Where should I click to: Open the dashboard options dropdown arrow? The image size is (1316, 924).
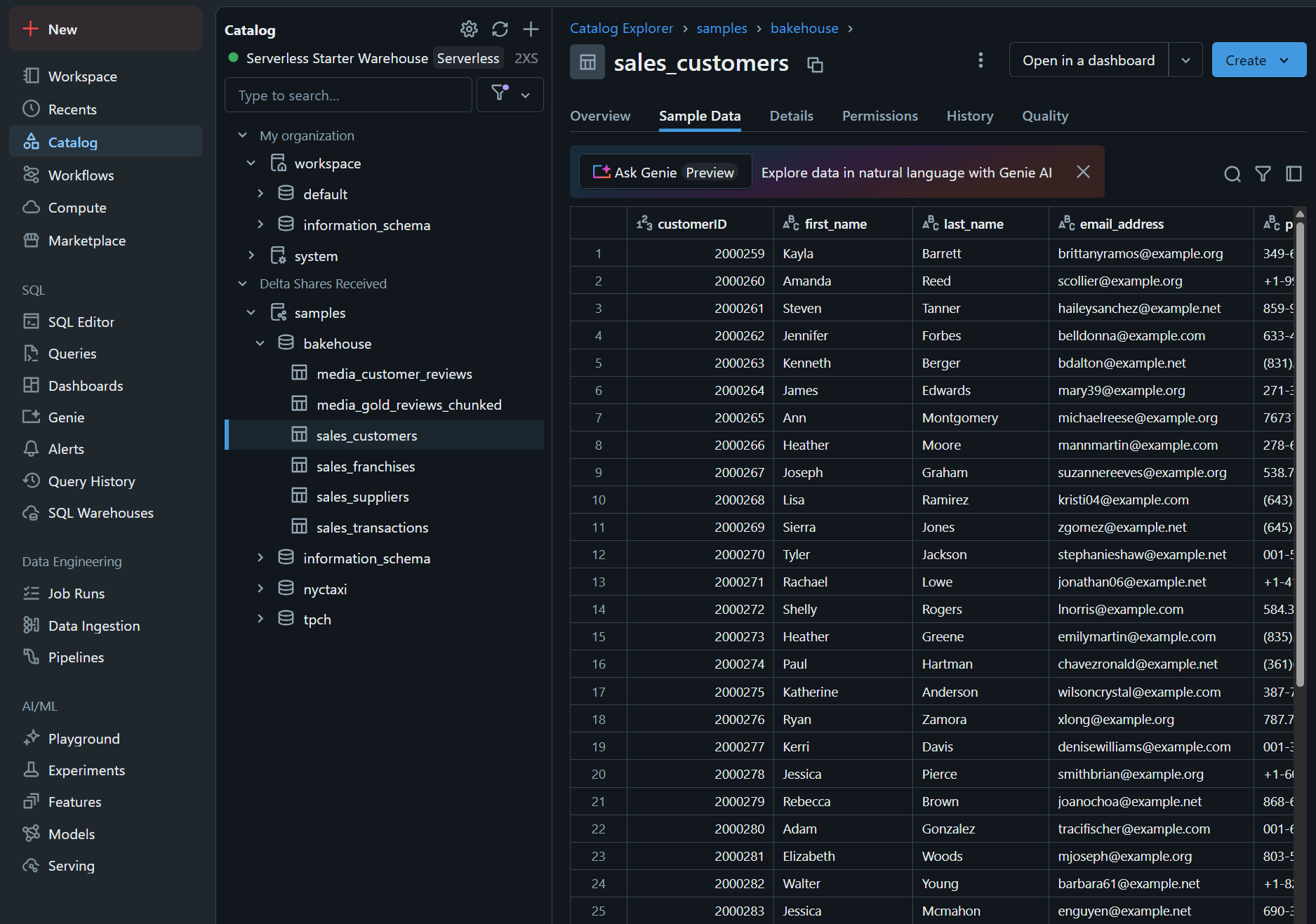tap(1185, 60)
